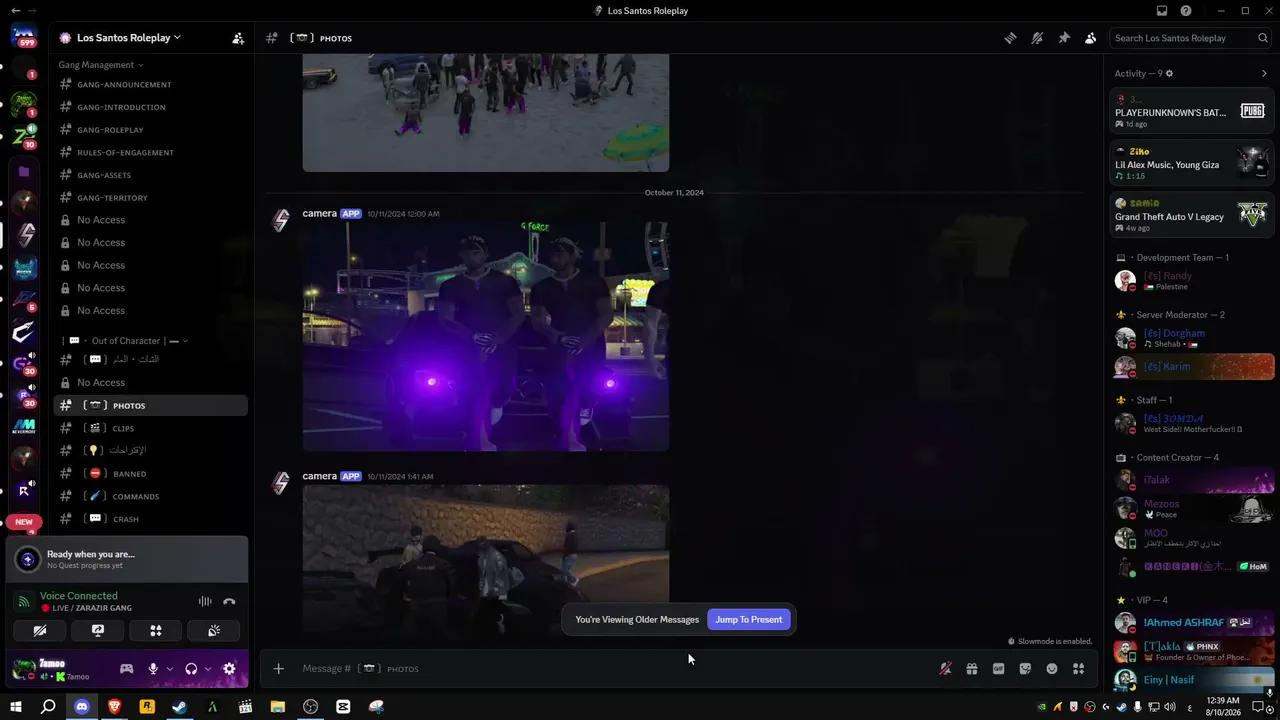Open the banned channel
The width and height of the screenshot is (1280, 720).
(150, 474)
